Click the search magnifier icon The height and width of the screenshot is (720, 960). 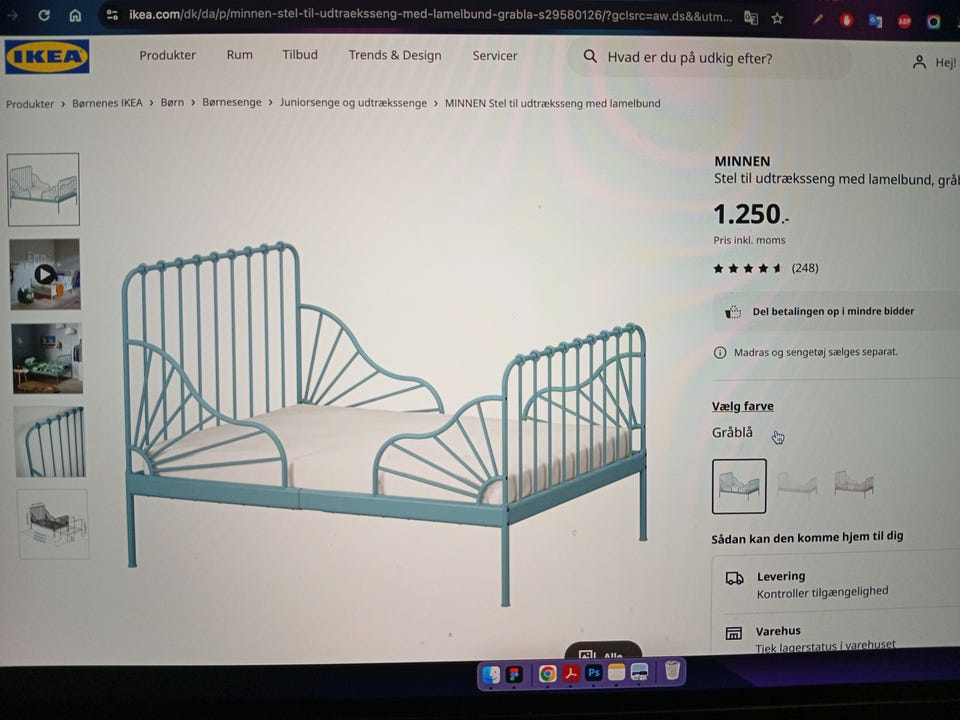pos(590,56)
